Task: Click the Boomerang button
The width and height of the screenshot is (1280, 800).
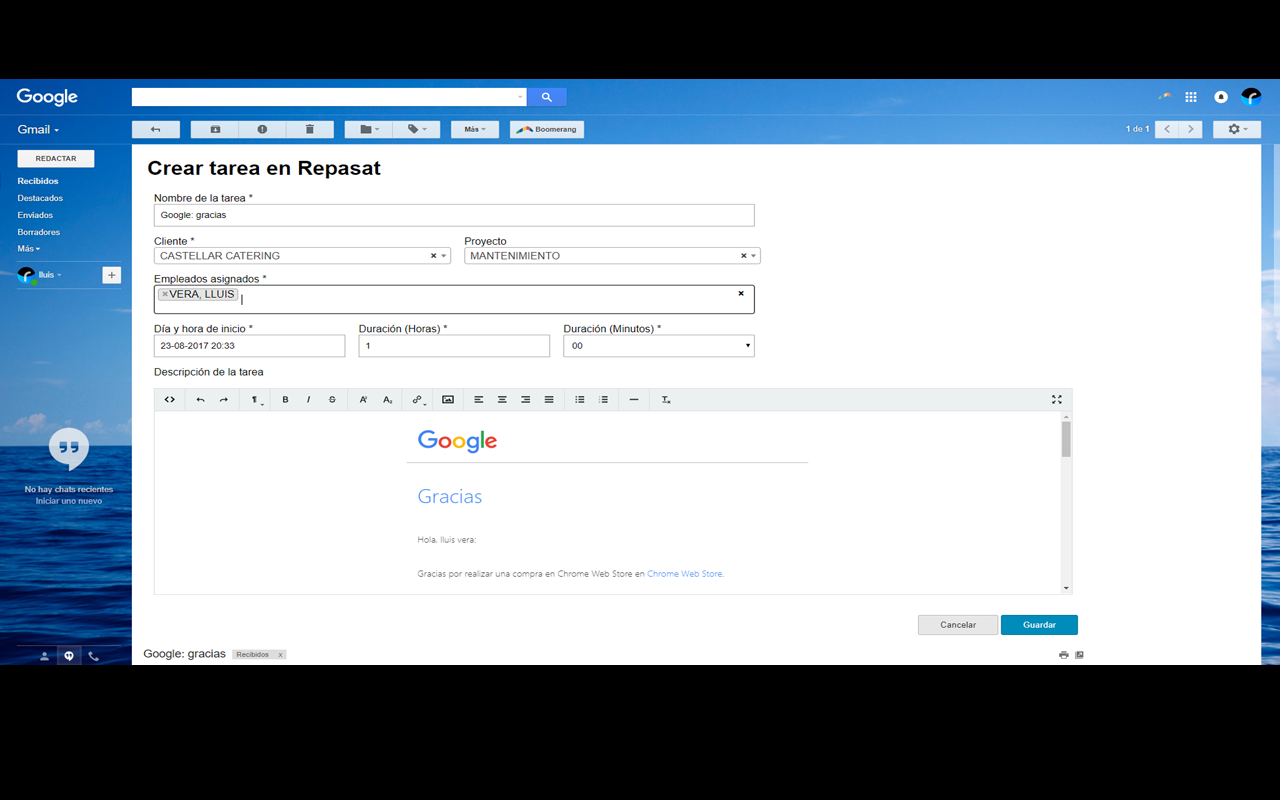Action: pos(547,129)
